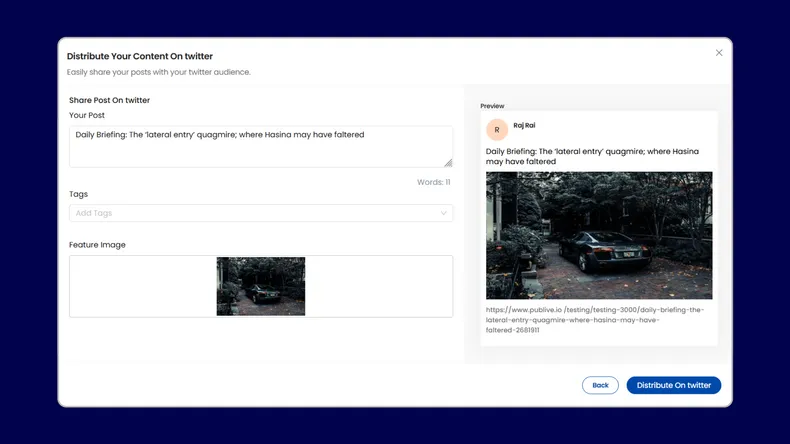The image size is (790, 444).
Task: Click the Your Post field label
Action: pyautogui.click(x=87, y=116)
